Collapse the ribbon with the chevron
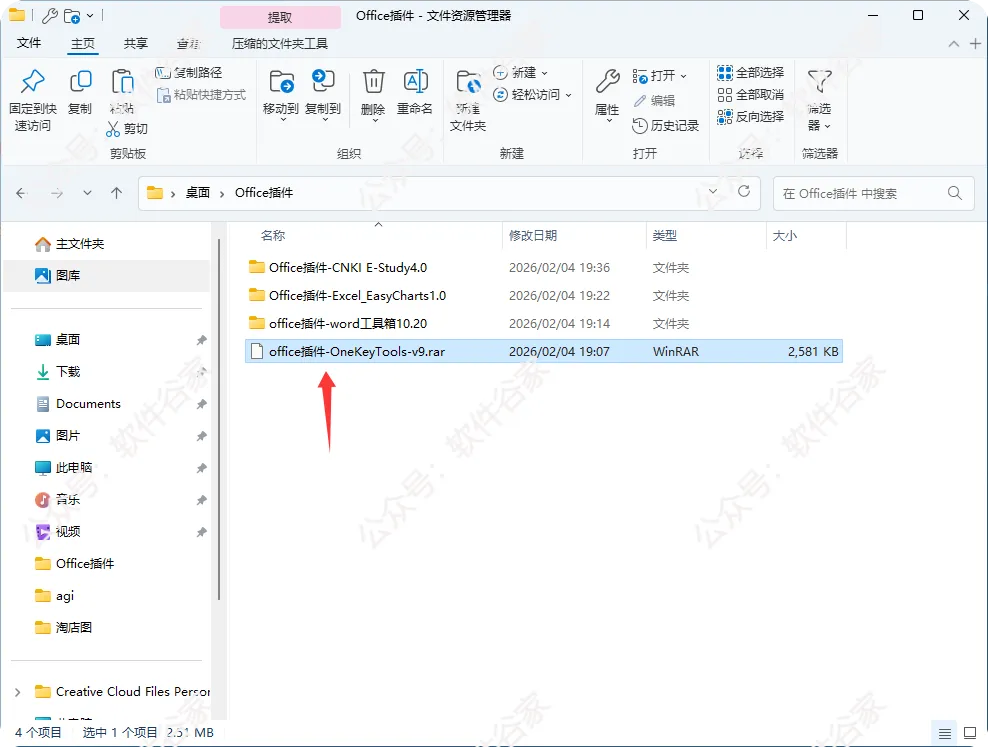 pos(954,43)
